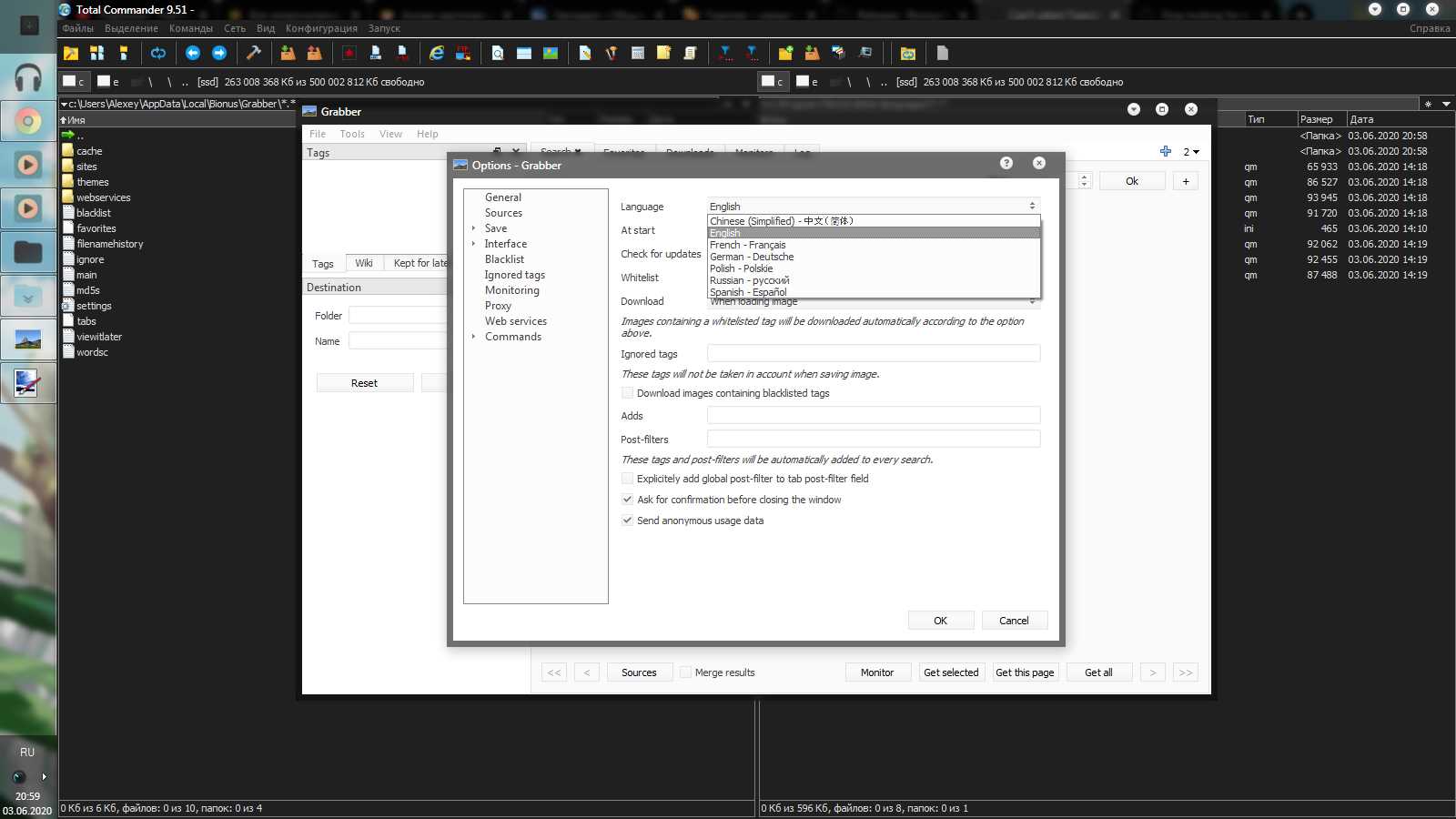This screenshot has width=1456, height=819.
Task: Expand the Interface tree node
Action: [x=473, y=244]
